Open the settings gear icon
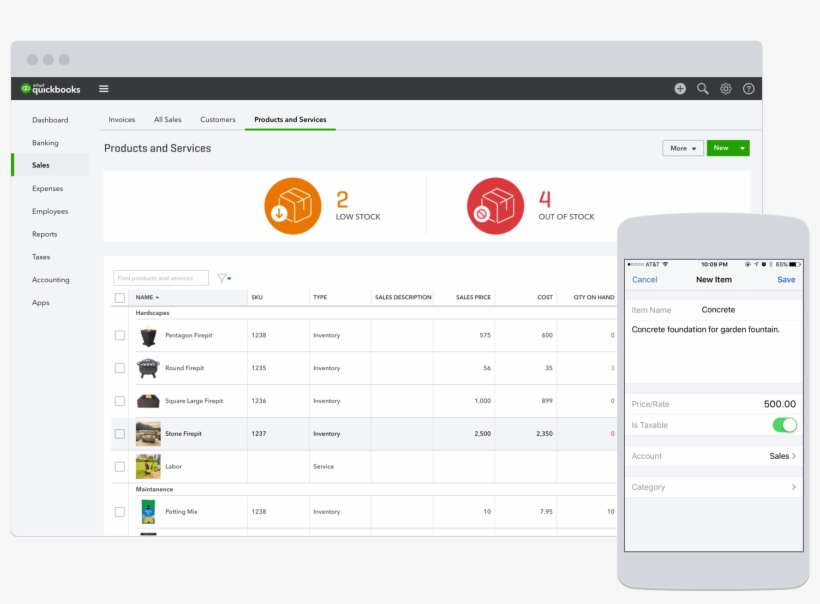820x604 pixels. (x=726, y=89)
